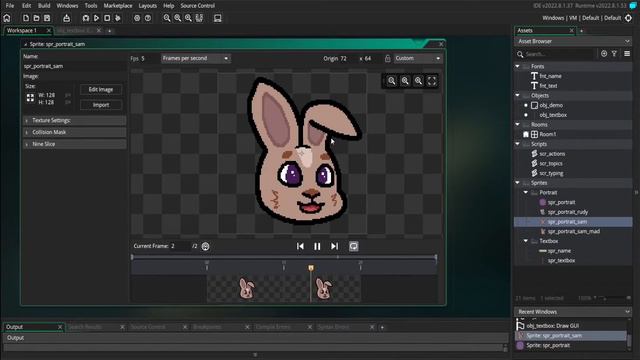The width and height of the screenshot is (640, 360).
Task: Click the broadcast message icon beside the frame count
Action: [x=206, y=246]
